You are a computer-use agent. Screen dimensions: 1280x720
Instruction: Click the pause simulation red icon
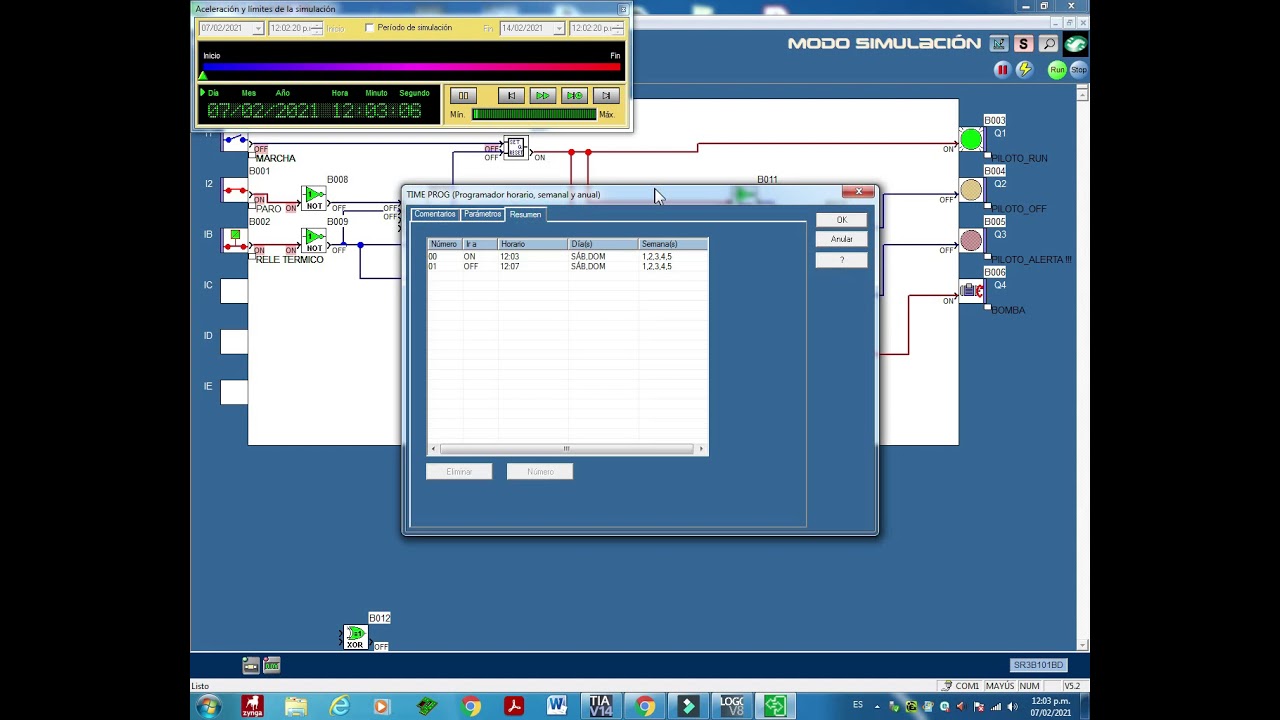[x=1002, y=69]
